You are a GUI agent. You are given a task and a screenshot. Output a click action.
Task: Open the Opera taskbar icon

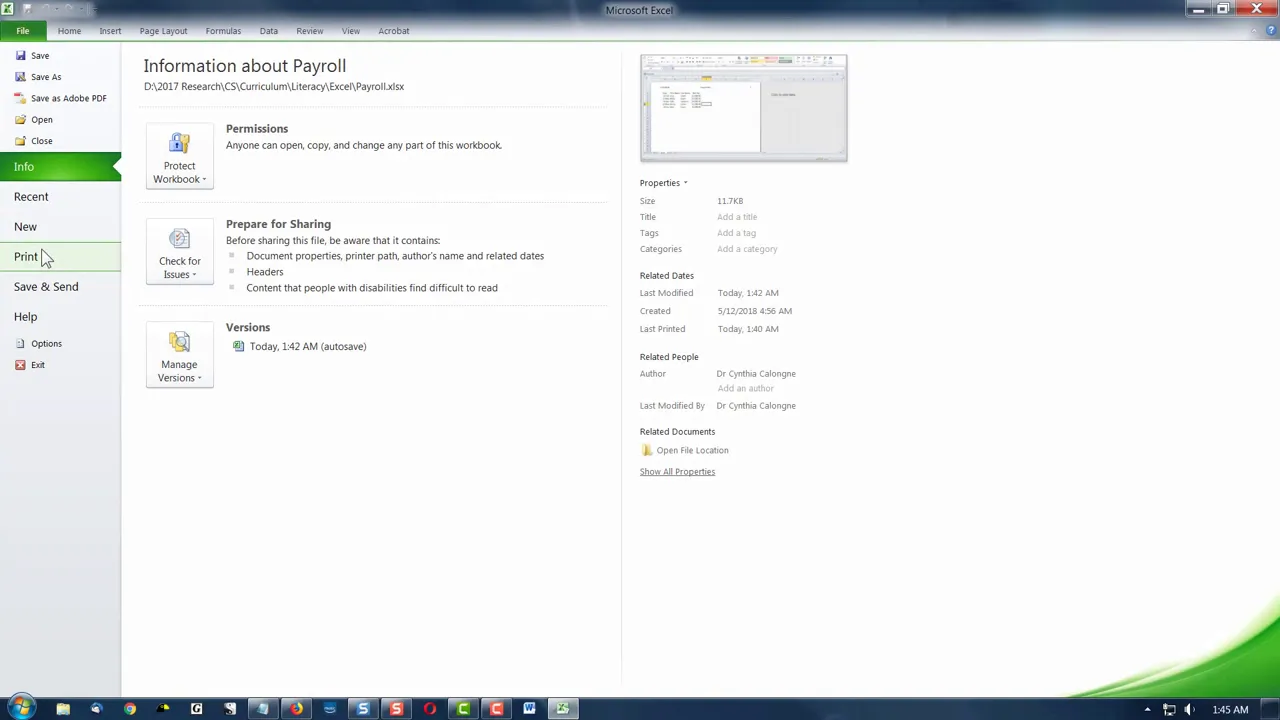tap(430, 709)
